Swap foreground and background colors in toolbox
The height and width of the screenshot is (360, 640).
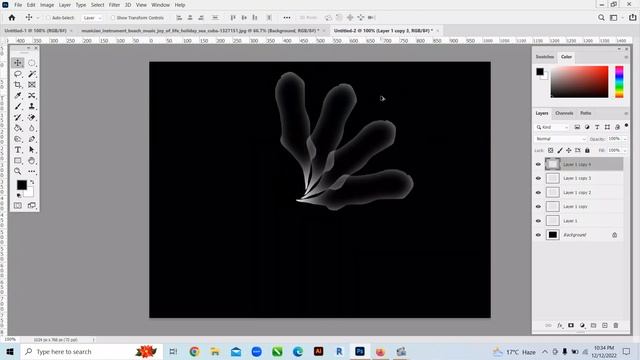32,182
